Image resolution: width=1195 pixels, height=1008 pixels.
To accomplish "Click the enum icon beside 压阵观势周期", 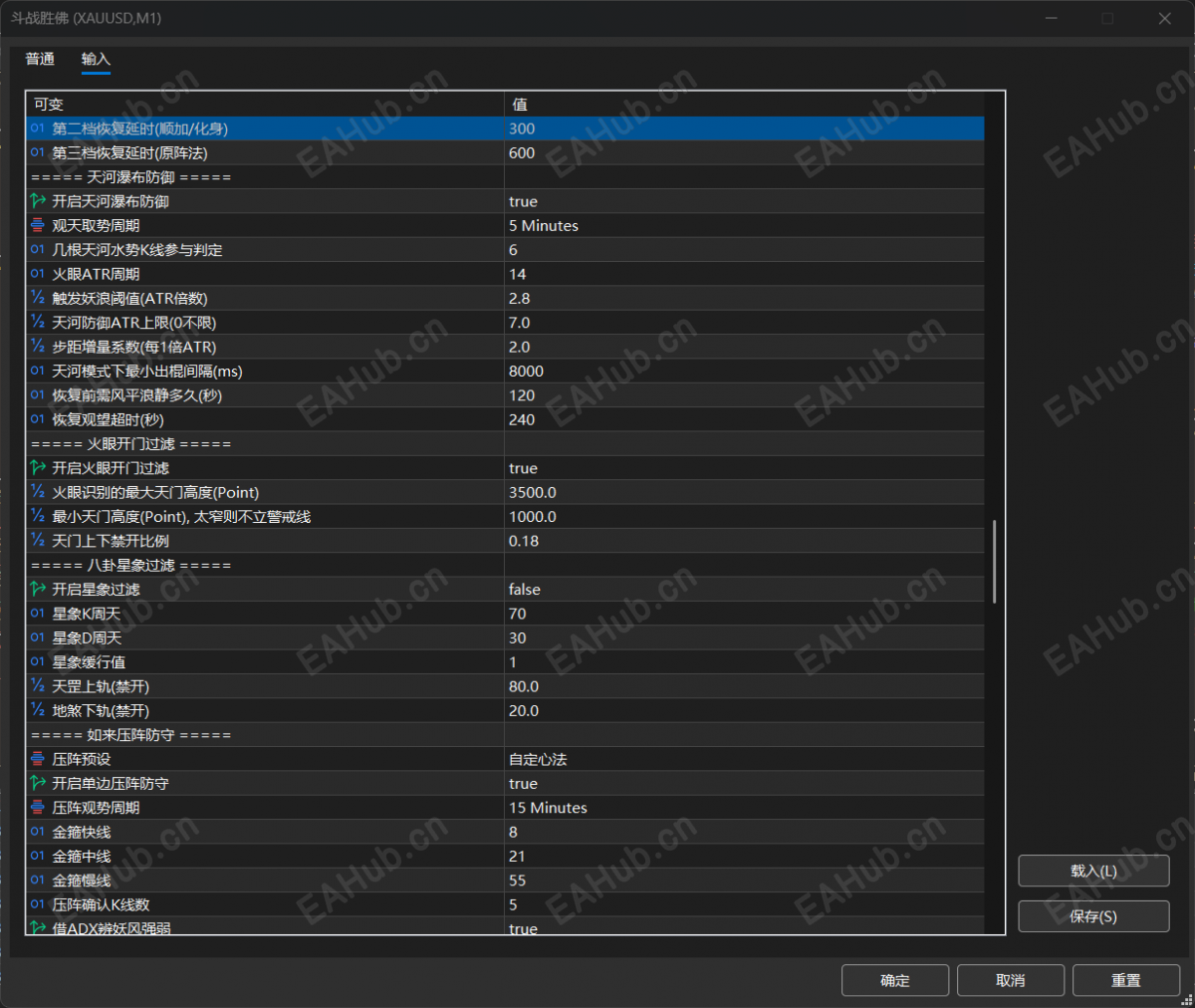I will 38,808.
